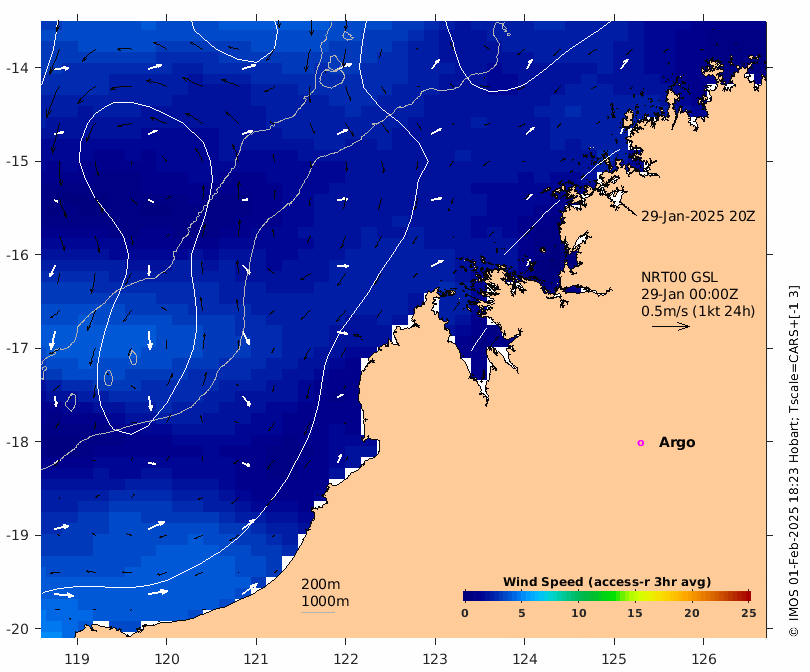Image resolution: width=810 pixels, height=672 pixels.
Task: Click latitude axis label -18
Action: [17, 442]
